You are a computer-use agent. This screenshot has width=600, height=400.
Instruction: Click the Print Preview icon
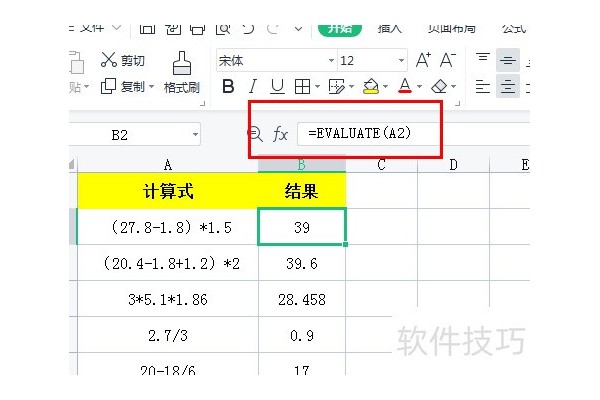pyautogui.click(x=223, y=29)
